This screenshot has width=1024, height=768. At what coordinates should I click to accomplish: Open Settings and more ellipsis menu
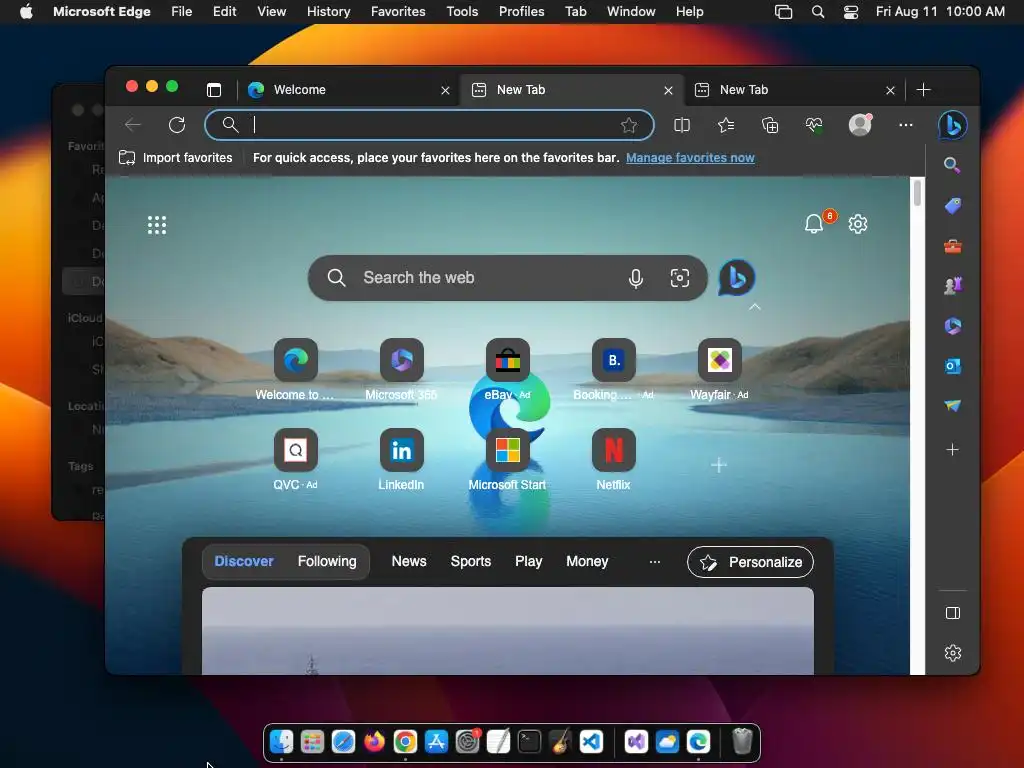pyautogui.click(x=905, y=125)
